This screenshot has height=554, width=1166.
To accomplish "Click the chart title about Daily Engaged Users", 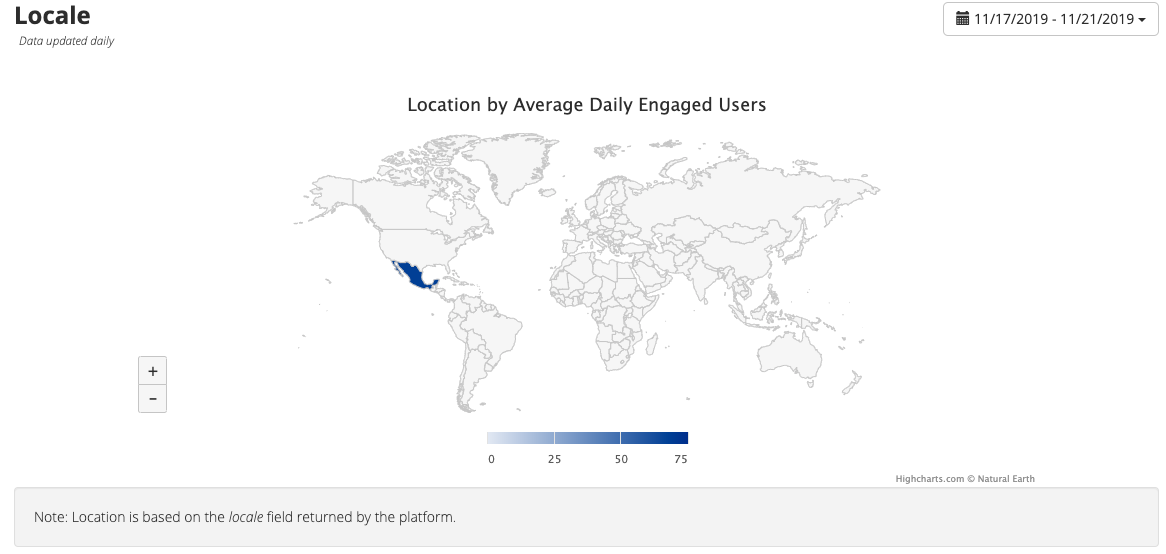I will (586, 105).
